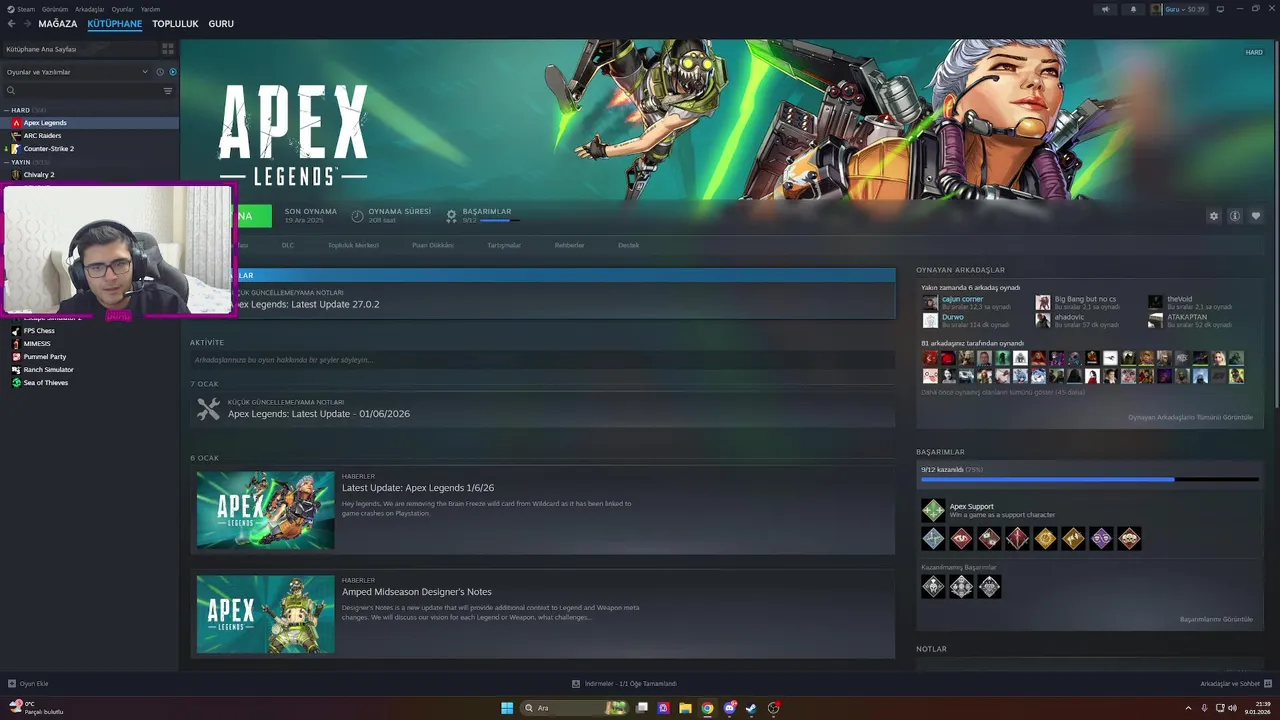Open the Arkadaşlar menu
Screen dimensions: 1280x720
pos(89,9)
